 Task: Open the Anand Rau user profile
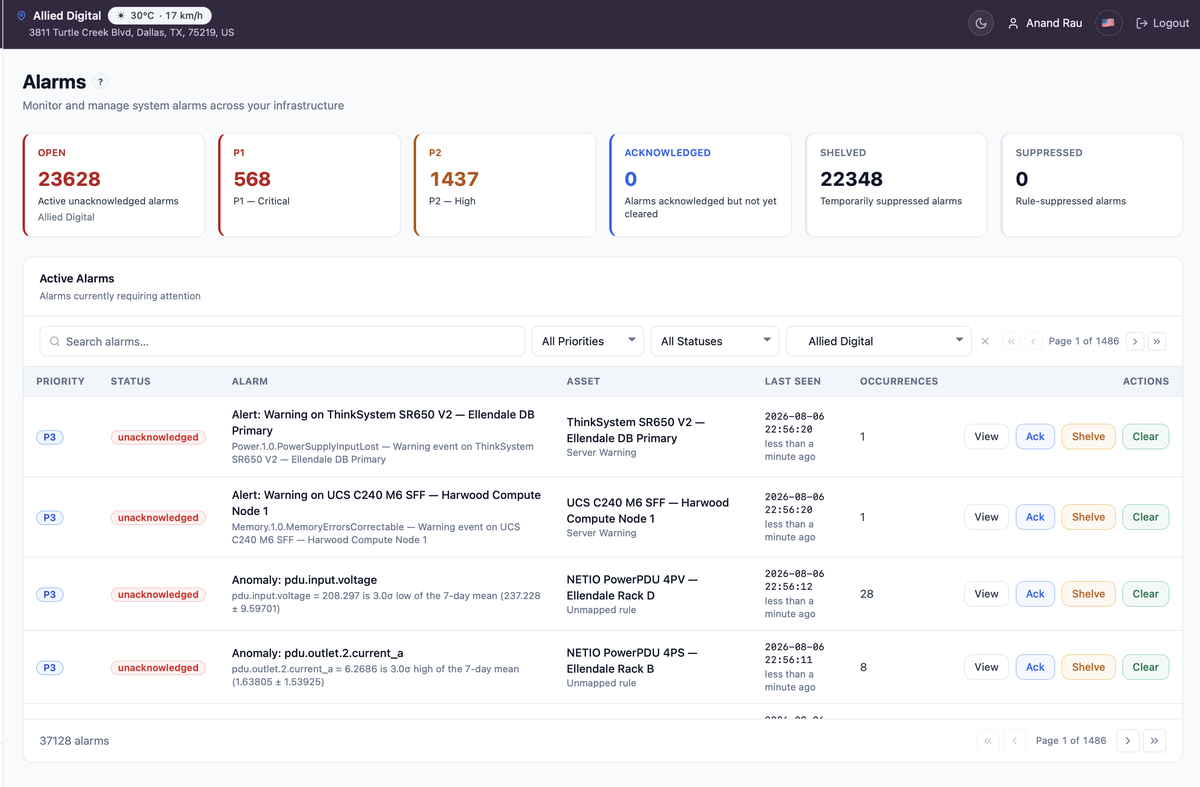pos(1044,23)
